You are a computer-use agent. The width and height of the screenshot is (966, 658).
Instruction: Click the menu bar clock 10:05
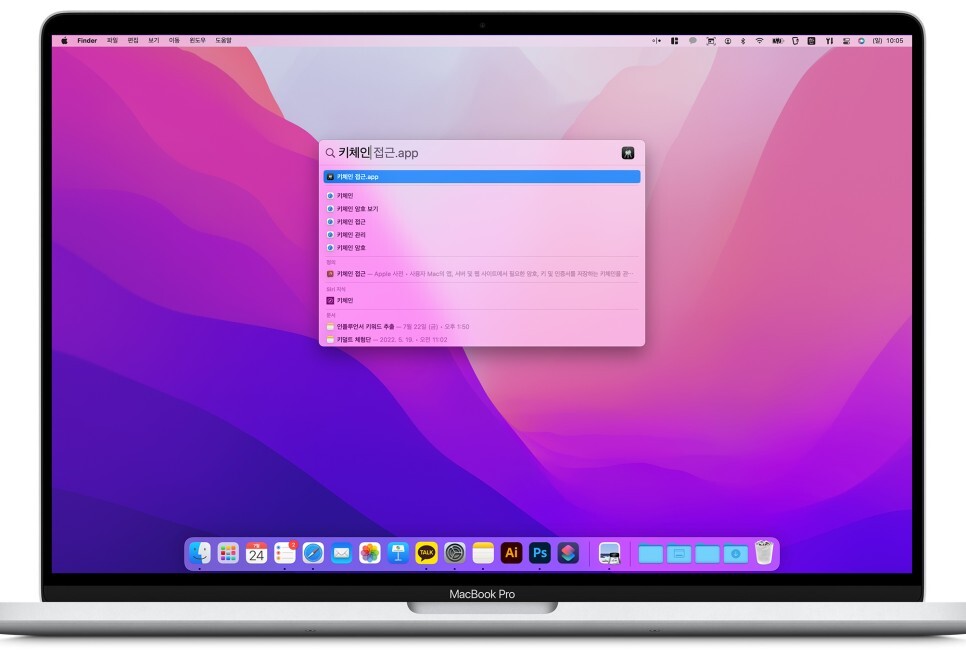pos(895,41)
